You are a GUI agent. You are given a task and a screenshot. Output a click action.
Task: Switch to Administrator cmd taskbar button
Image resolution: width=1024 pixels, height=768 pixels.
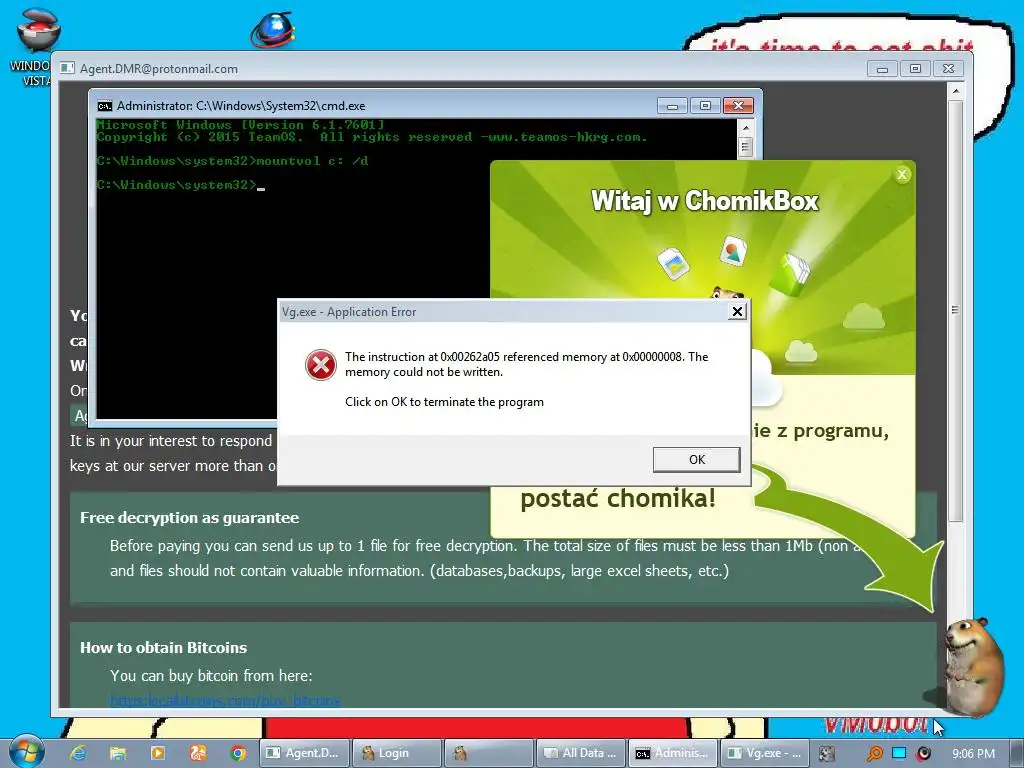673,753
